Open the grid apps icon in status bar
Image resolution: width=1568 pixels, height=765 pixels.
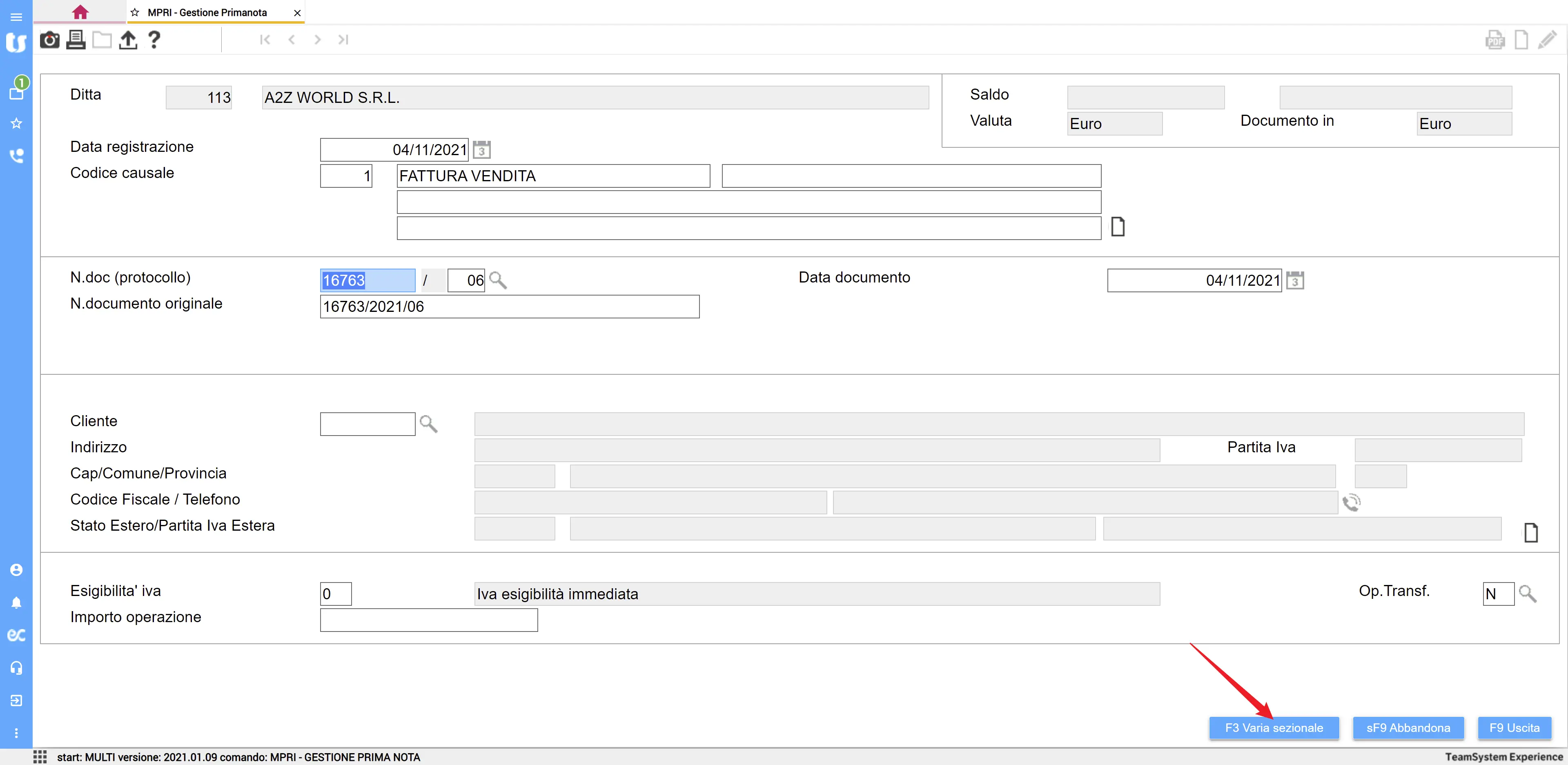(40, 756)
